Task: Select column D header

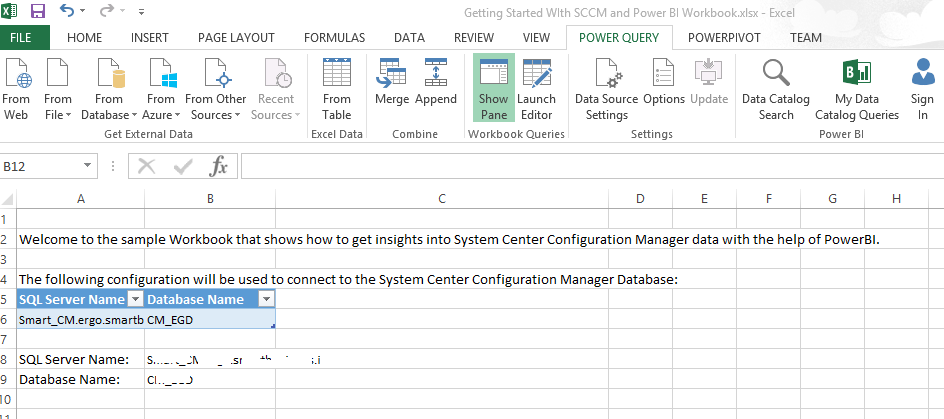Action: pyautogui.click(x=640, y=199)
